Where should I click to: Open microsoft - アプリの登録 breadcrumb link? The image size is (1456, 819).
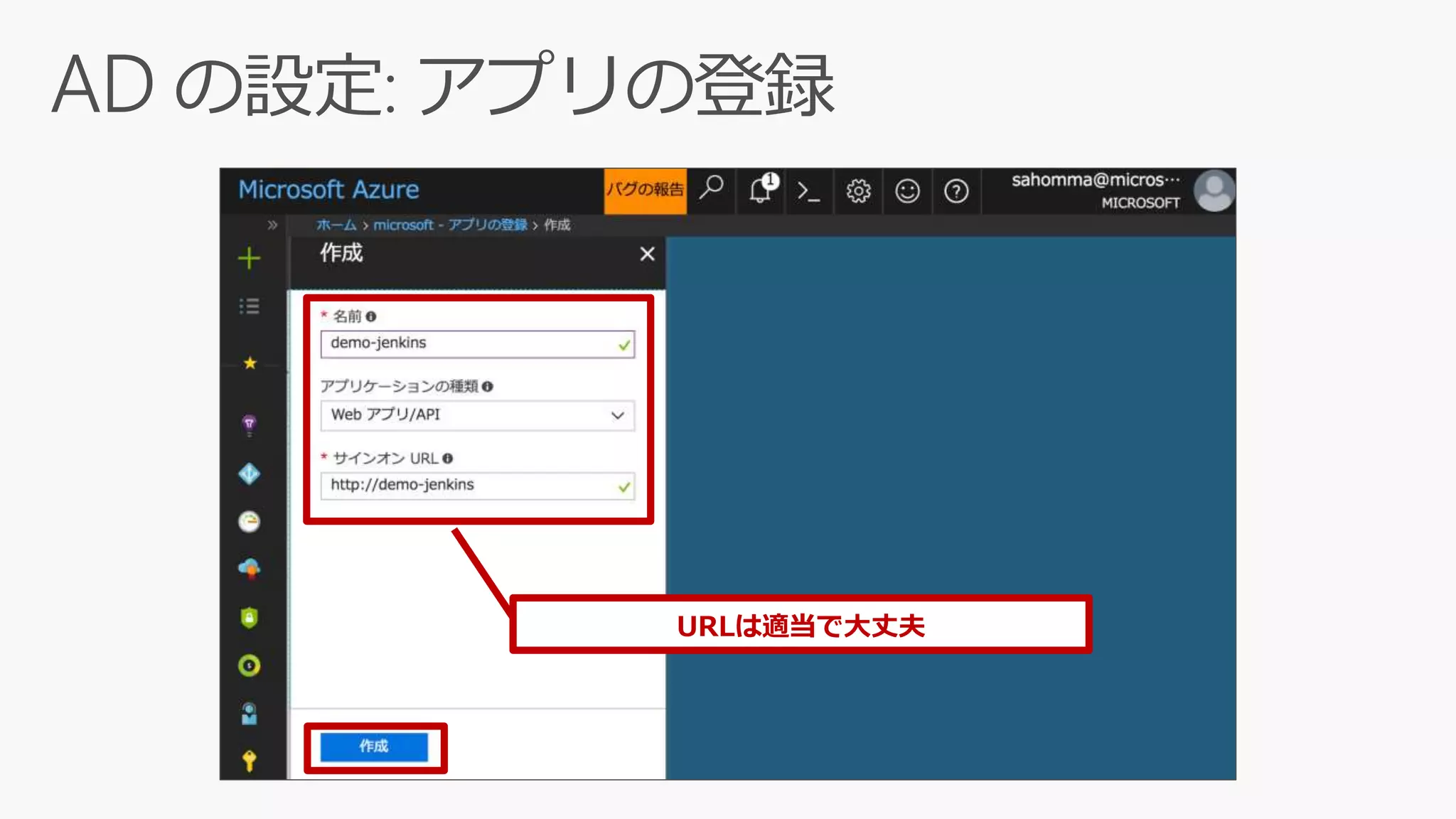(451, 225)
